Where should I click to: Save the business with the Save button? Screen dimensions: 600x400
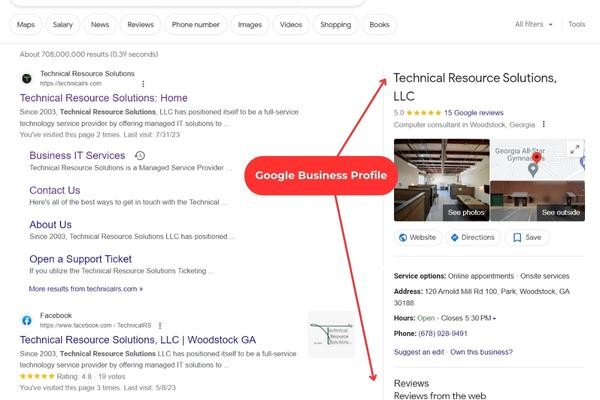point(527,237)
